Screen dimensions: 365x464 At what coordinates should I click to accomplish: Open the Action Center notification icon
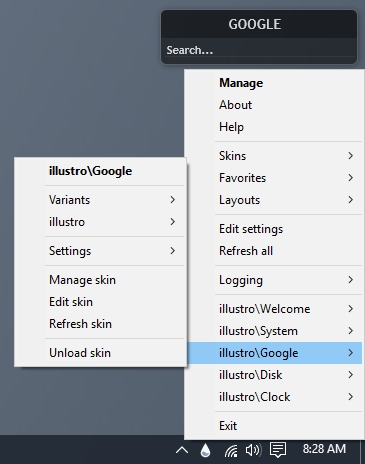point(278,450)
